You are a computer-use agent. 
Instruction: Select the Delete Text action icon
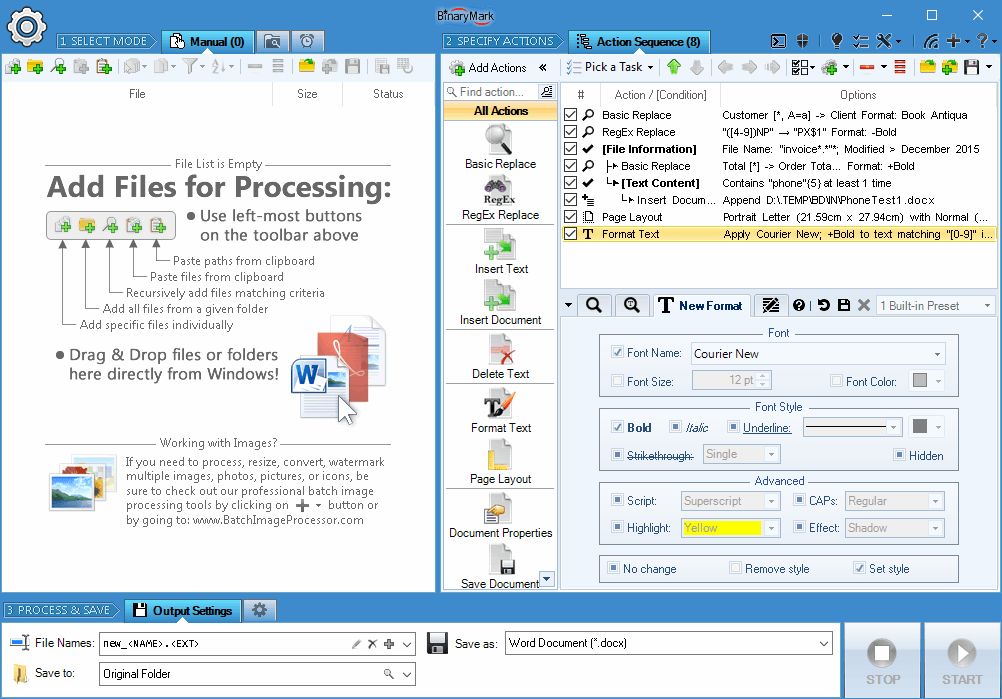coord(499,349)
